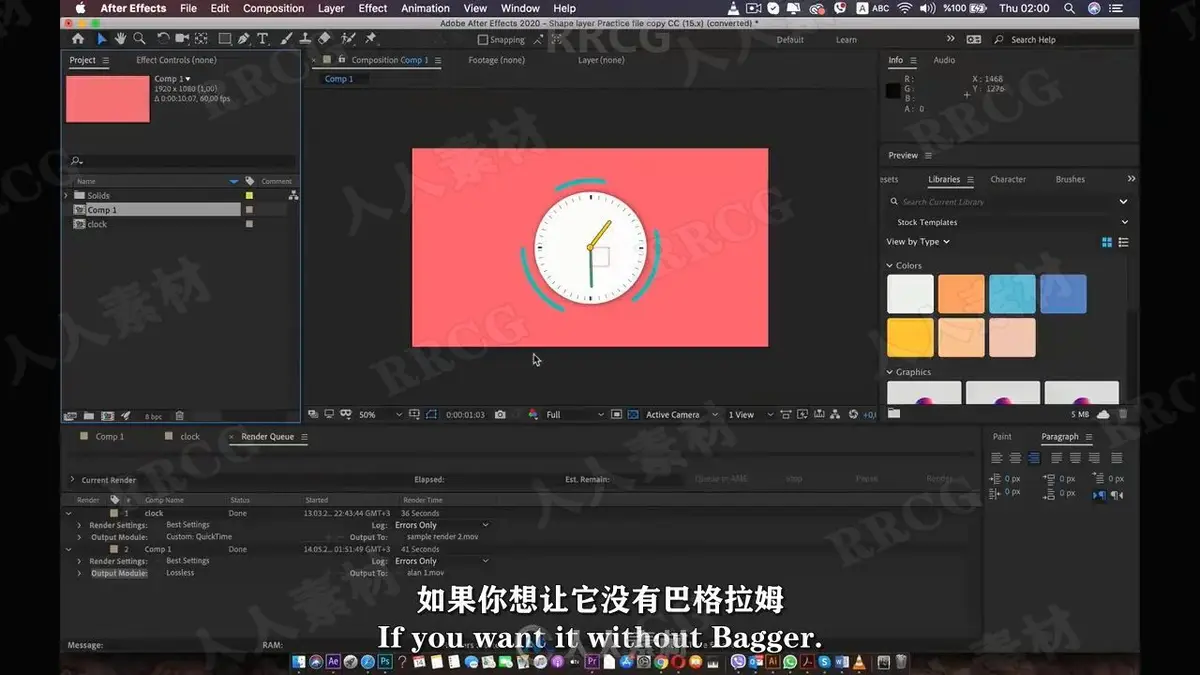
Task: Create new folder in Project panel
Action: click(89, 416)
